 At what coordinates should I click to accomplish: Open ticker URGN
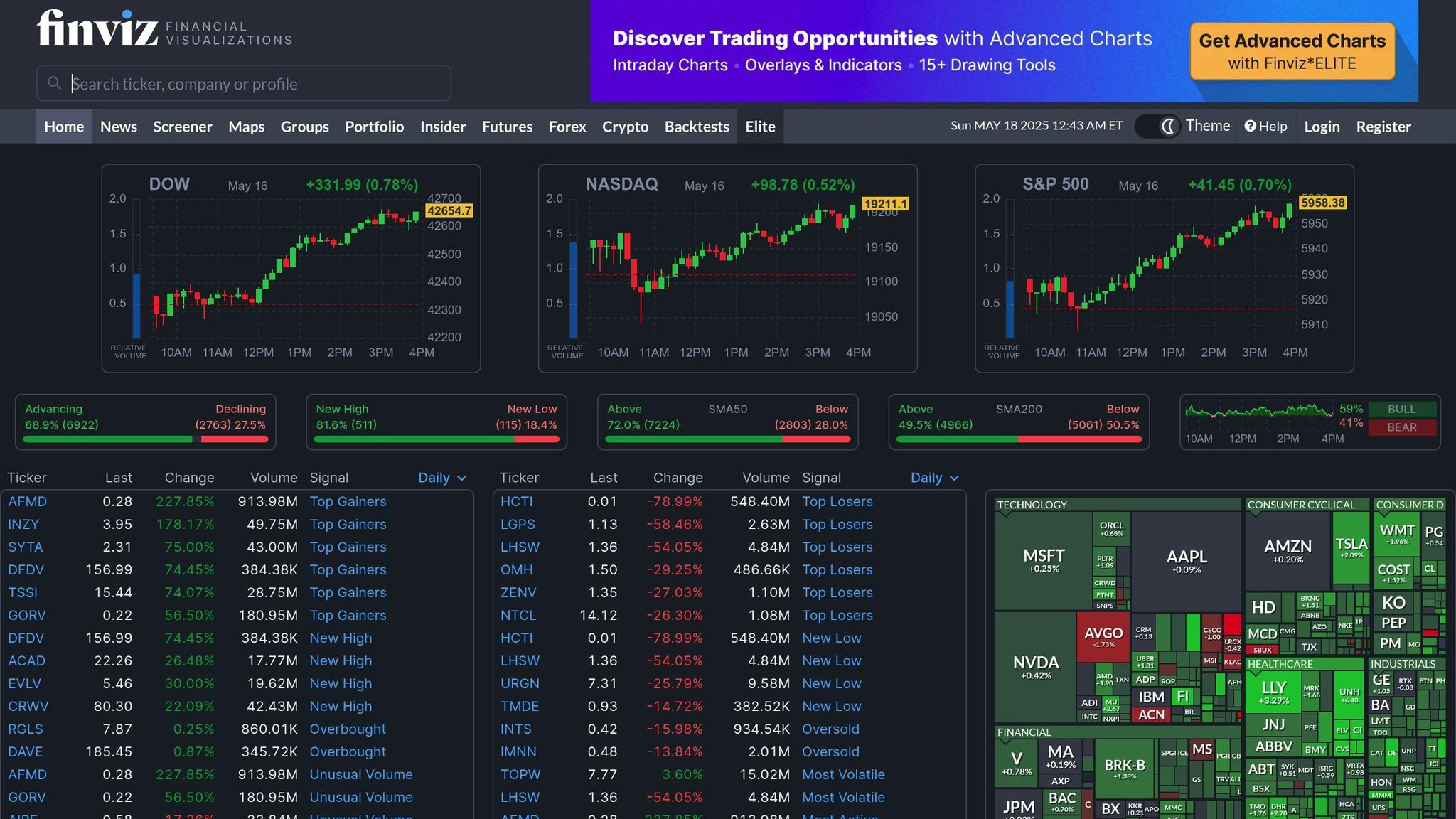point(520,683)
